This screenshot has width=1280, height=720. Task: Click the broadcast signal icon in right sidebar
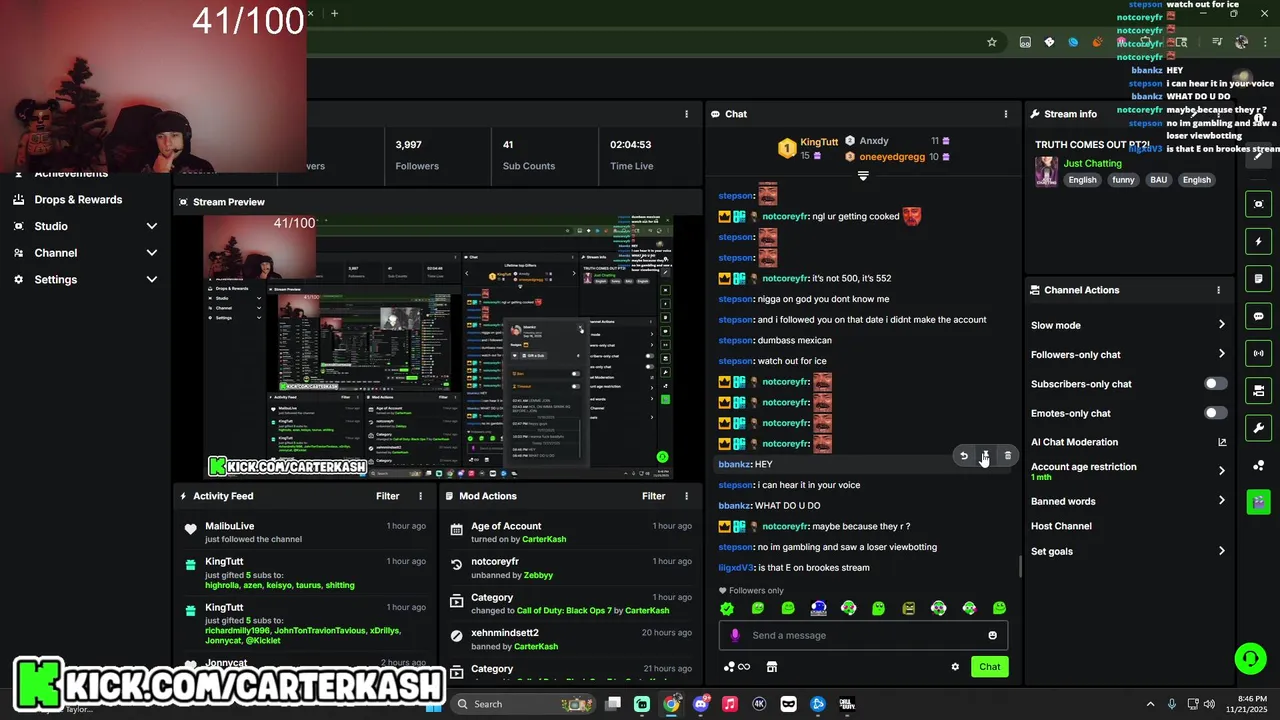1258,353
